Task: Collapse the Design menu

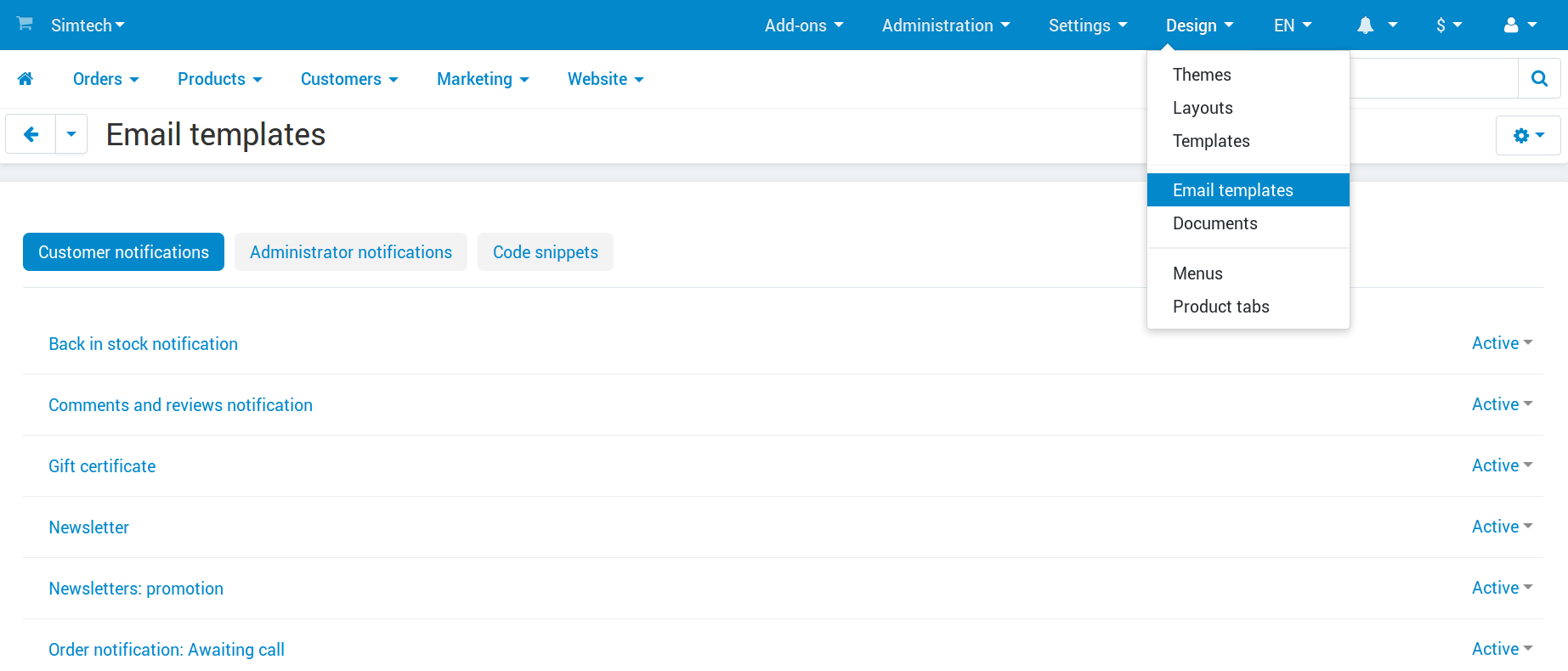Action: click(1200, 25)
